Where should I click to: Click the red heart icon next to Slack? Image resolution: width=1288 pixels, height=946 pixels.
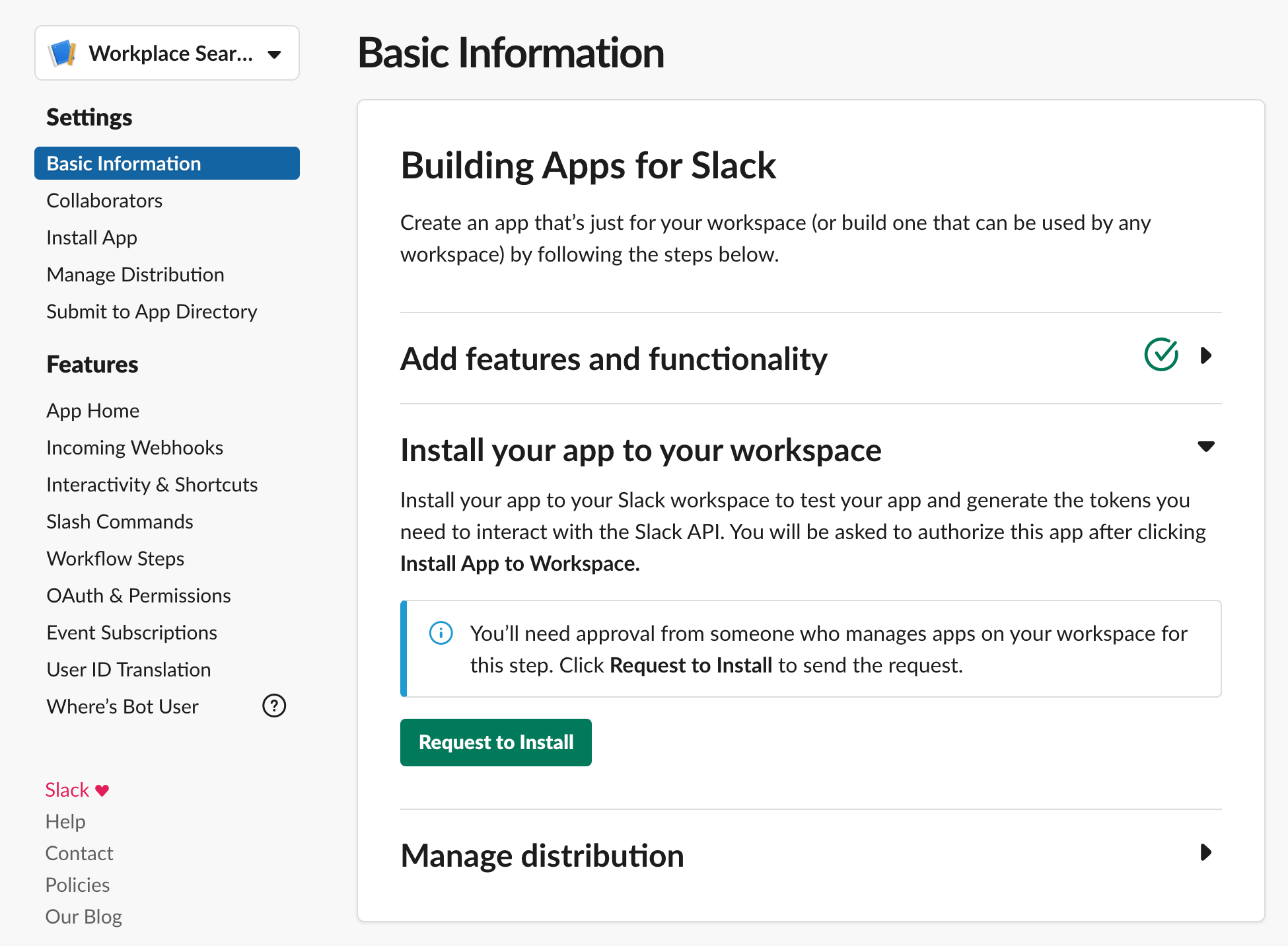point(102,789)
